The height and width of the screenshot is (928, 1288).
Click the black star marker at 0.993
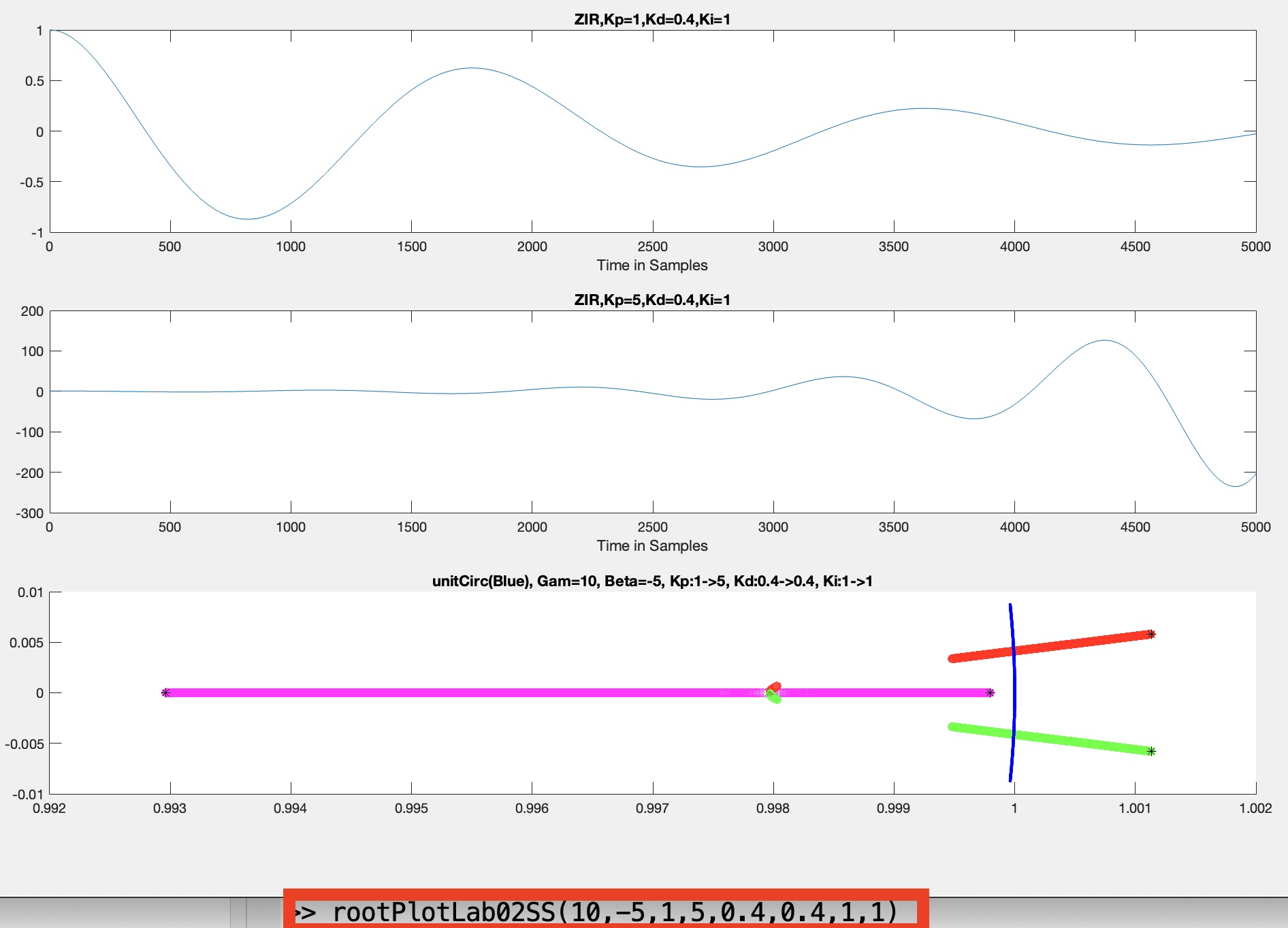point(165,692)
